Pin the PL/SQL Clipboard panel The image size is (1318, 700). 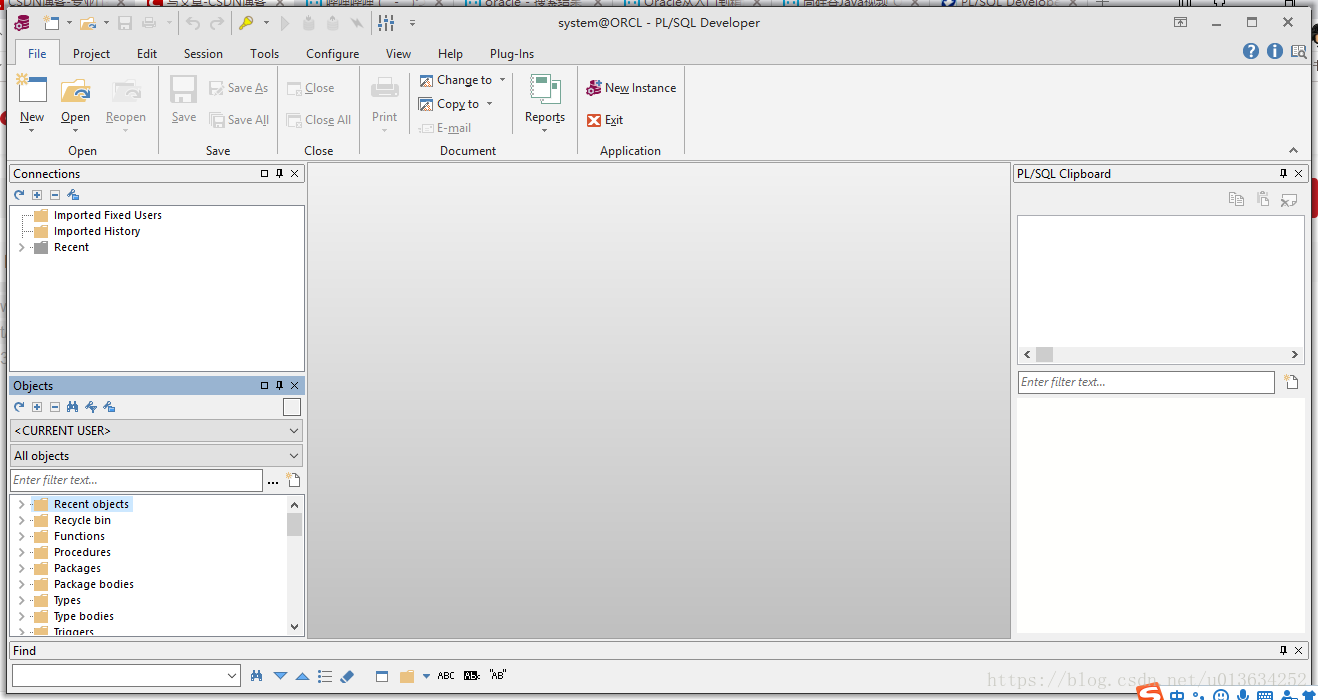coord(1284,173)
